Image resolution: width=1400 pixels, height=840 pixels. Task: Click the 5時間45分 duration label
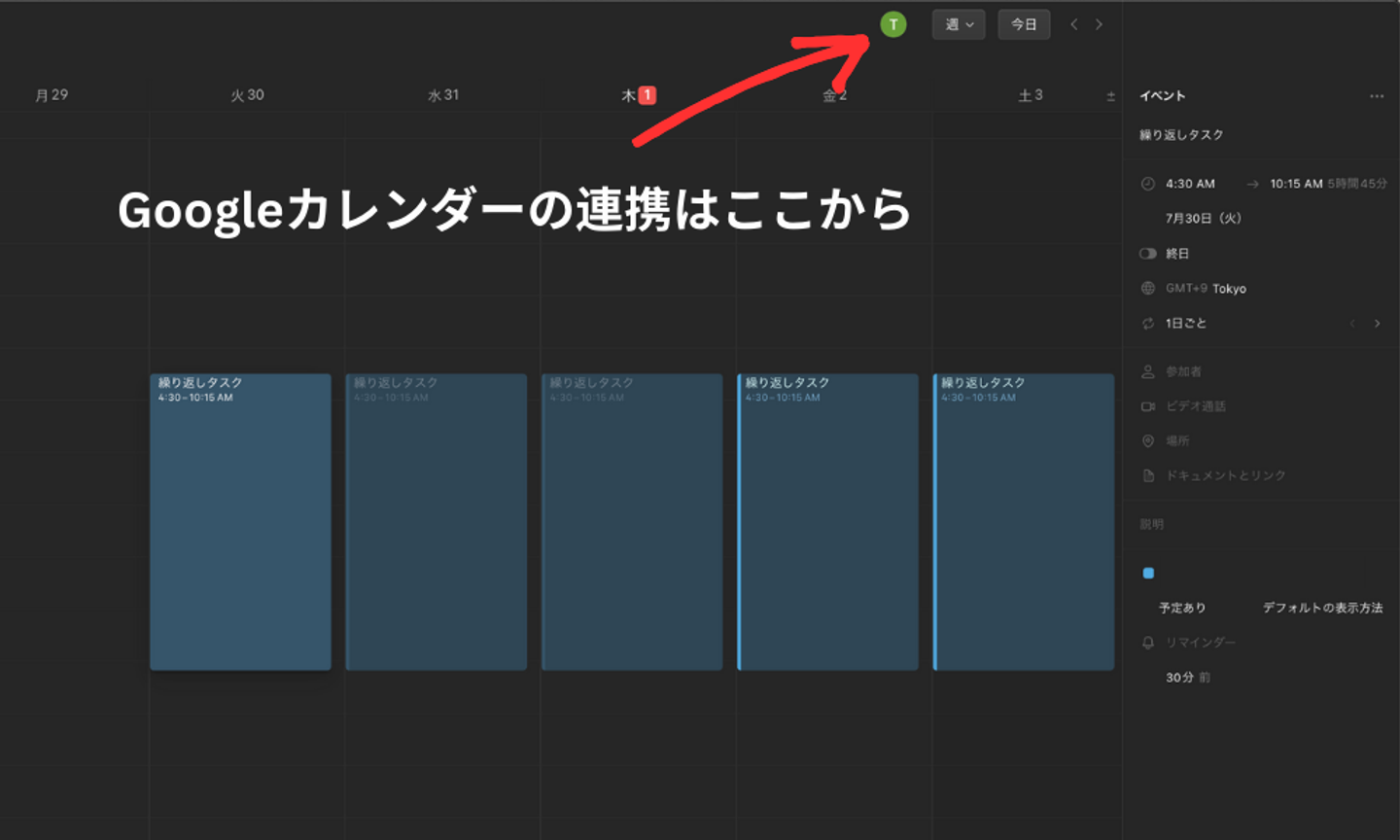[x=1357, y=184]
